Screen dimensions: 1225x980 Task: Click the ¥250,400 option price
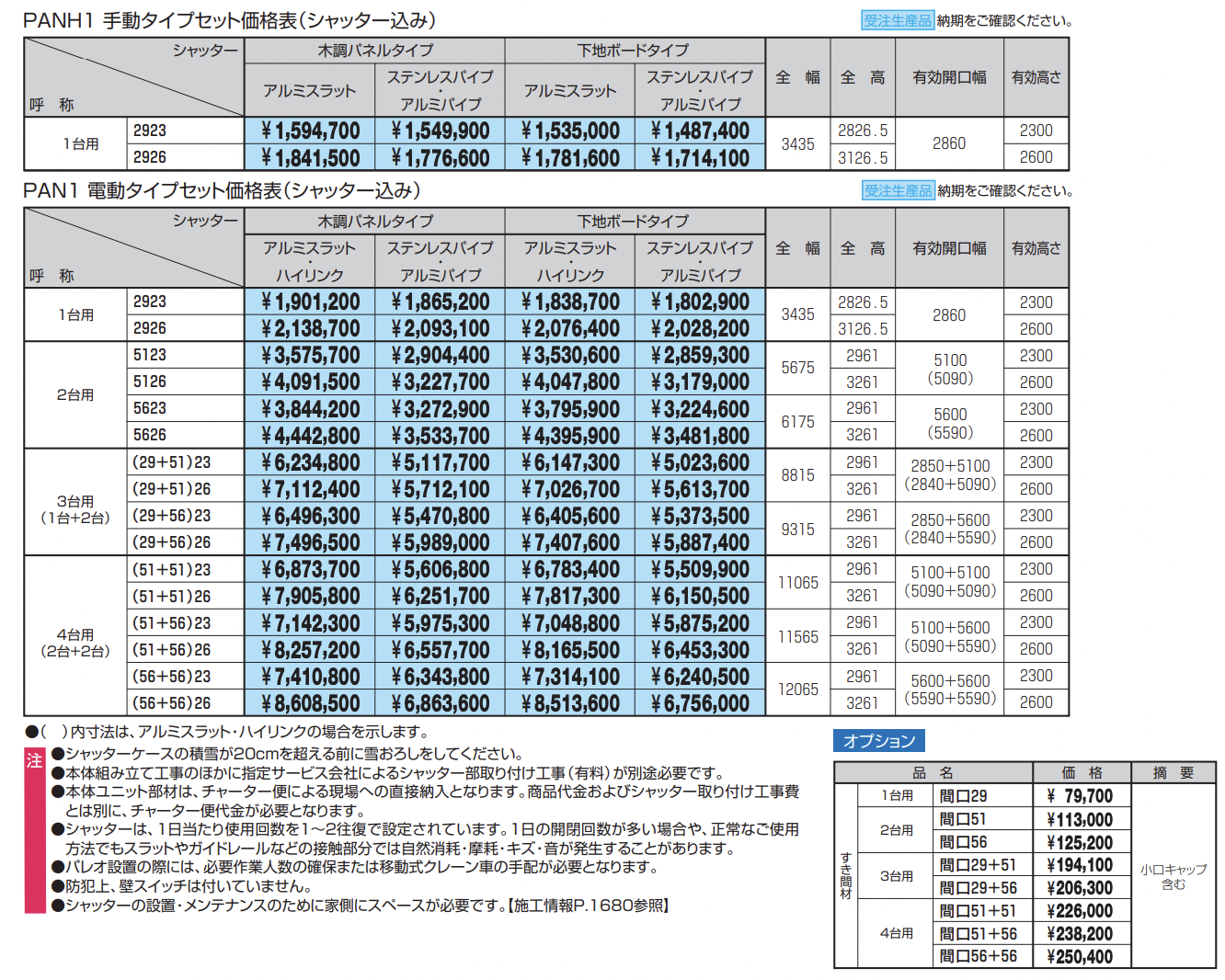[1080, 956]
